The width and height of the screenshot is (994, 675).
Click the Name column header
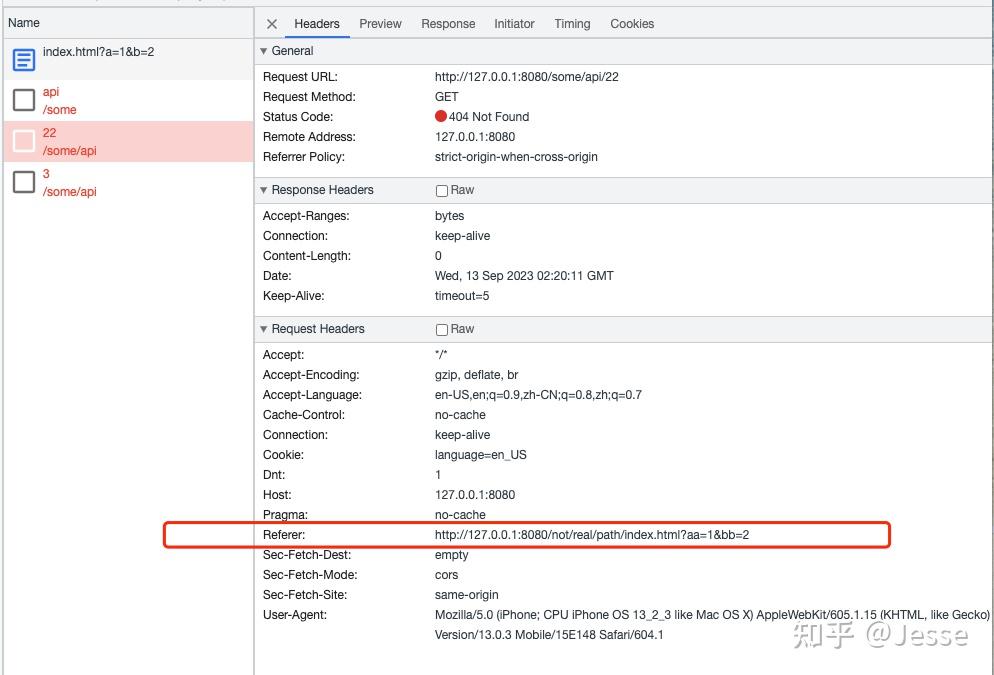click(24, 22)
